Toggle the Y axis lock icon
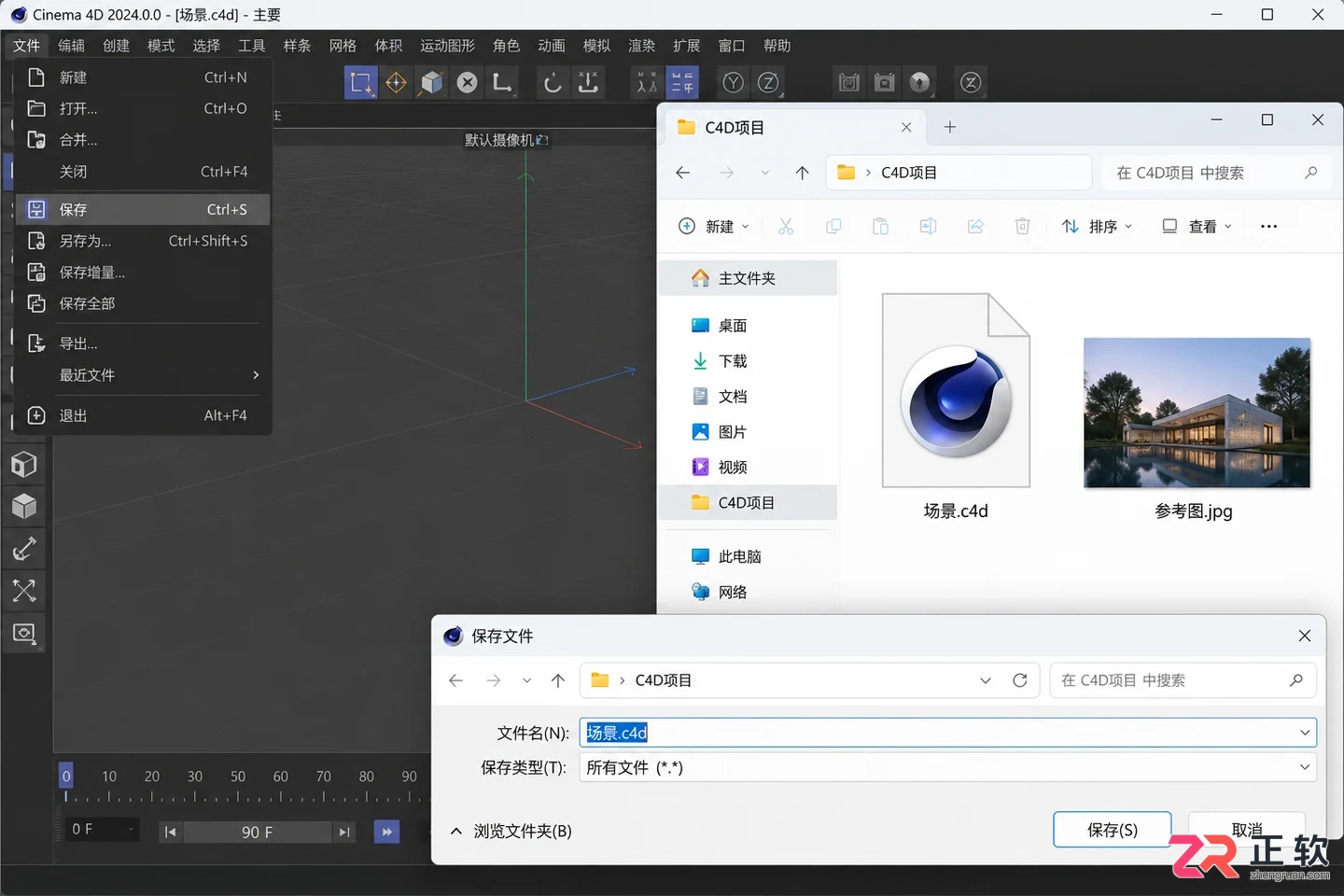Screen dimensions: 1344x896 [734, 82]
